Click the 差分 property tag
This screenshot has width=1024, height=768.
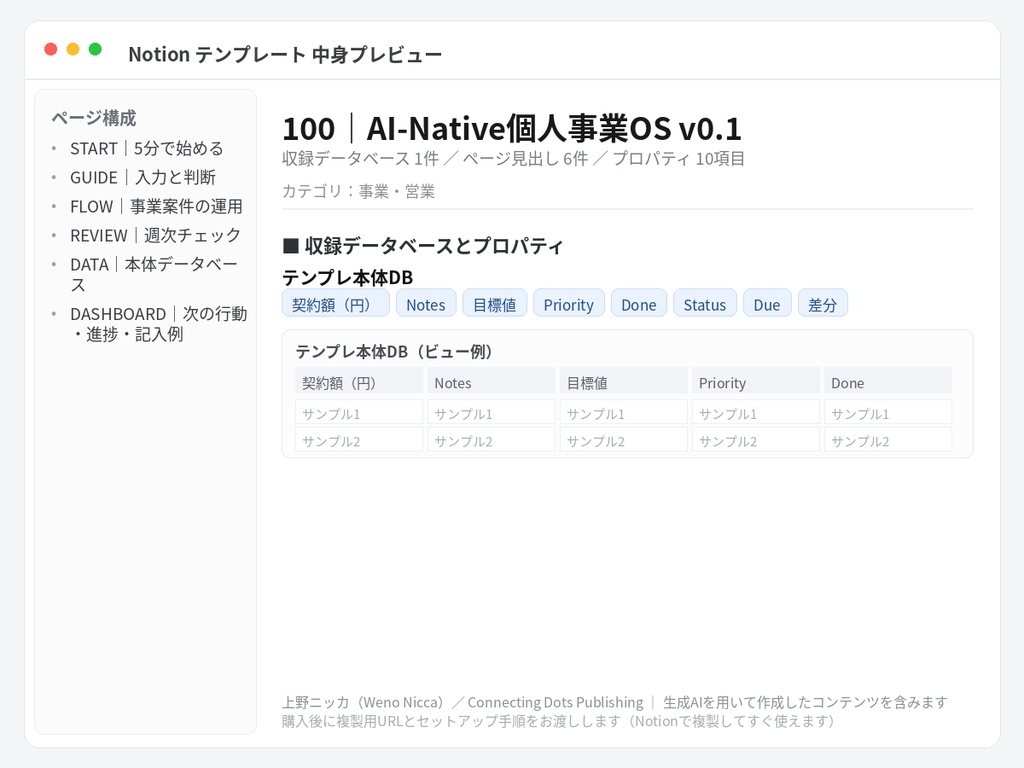[x=822, y=304]
